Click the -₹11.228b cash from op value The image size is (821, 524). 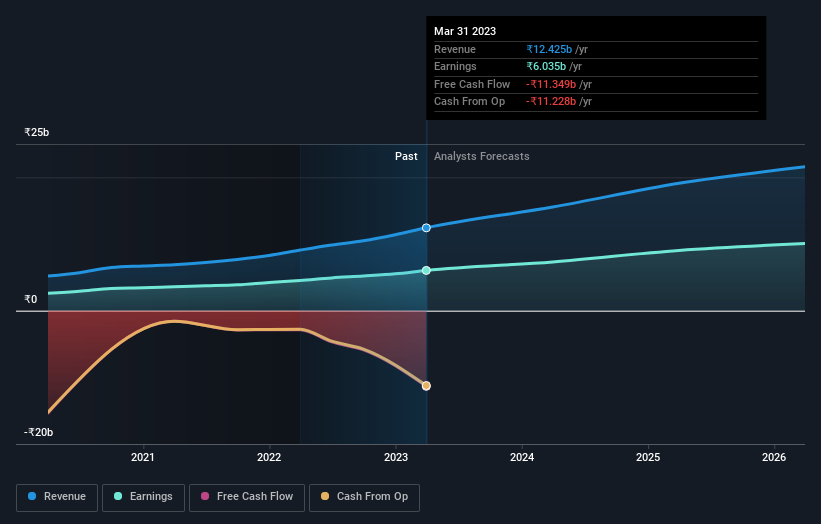[551, 102]
